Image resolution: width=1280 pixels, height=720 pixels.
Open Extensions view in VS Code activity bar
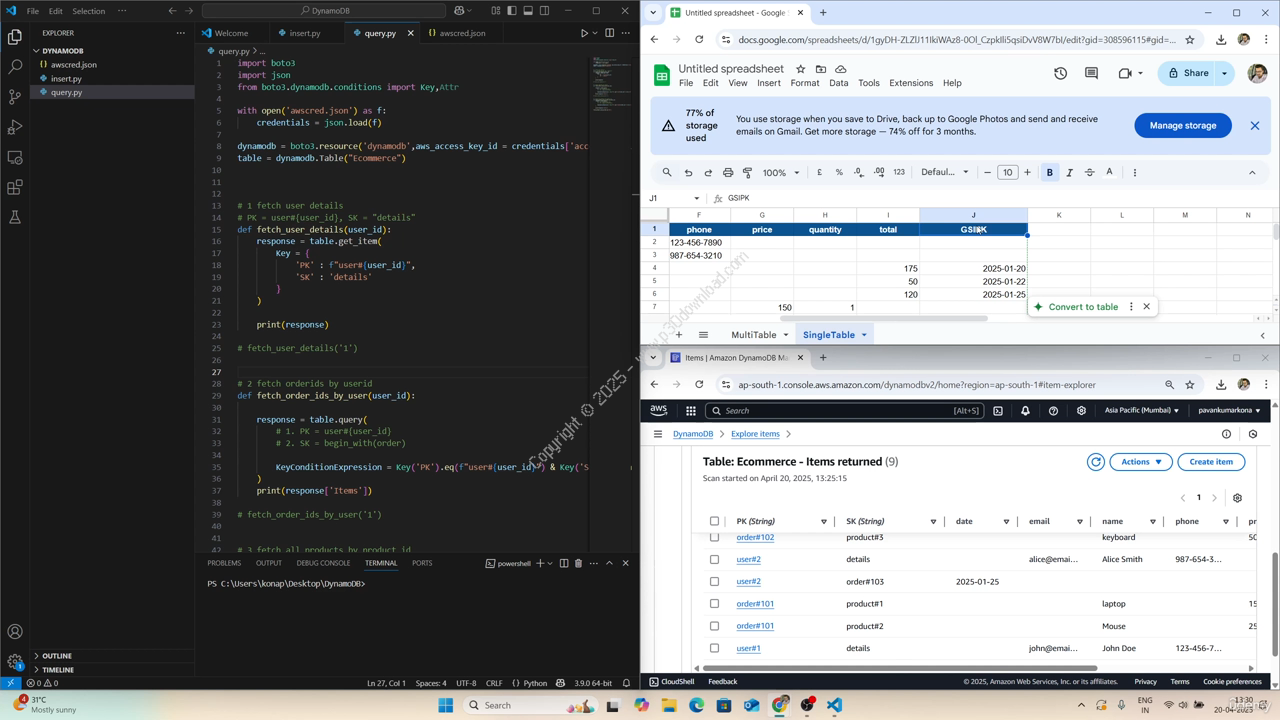(15, 187)
